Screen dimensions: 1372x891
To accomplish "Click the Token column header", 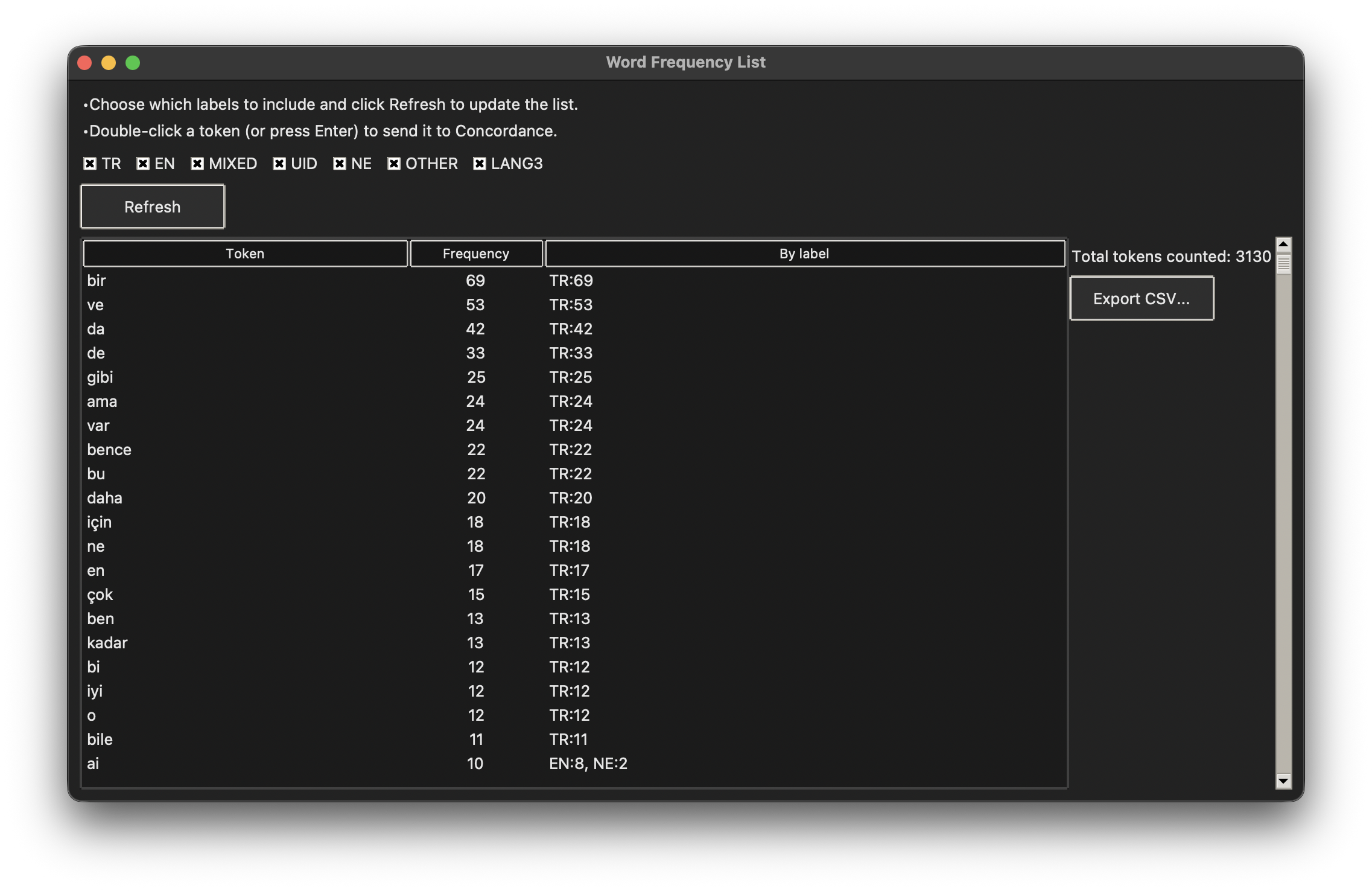I will [245, 254].
